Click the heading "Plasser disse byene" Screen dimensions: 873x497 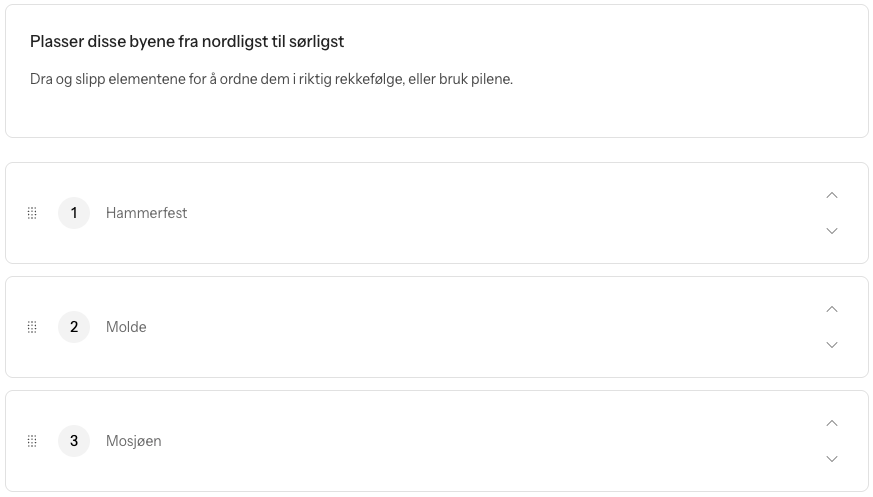[187, 42]
